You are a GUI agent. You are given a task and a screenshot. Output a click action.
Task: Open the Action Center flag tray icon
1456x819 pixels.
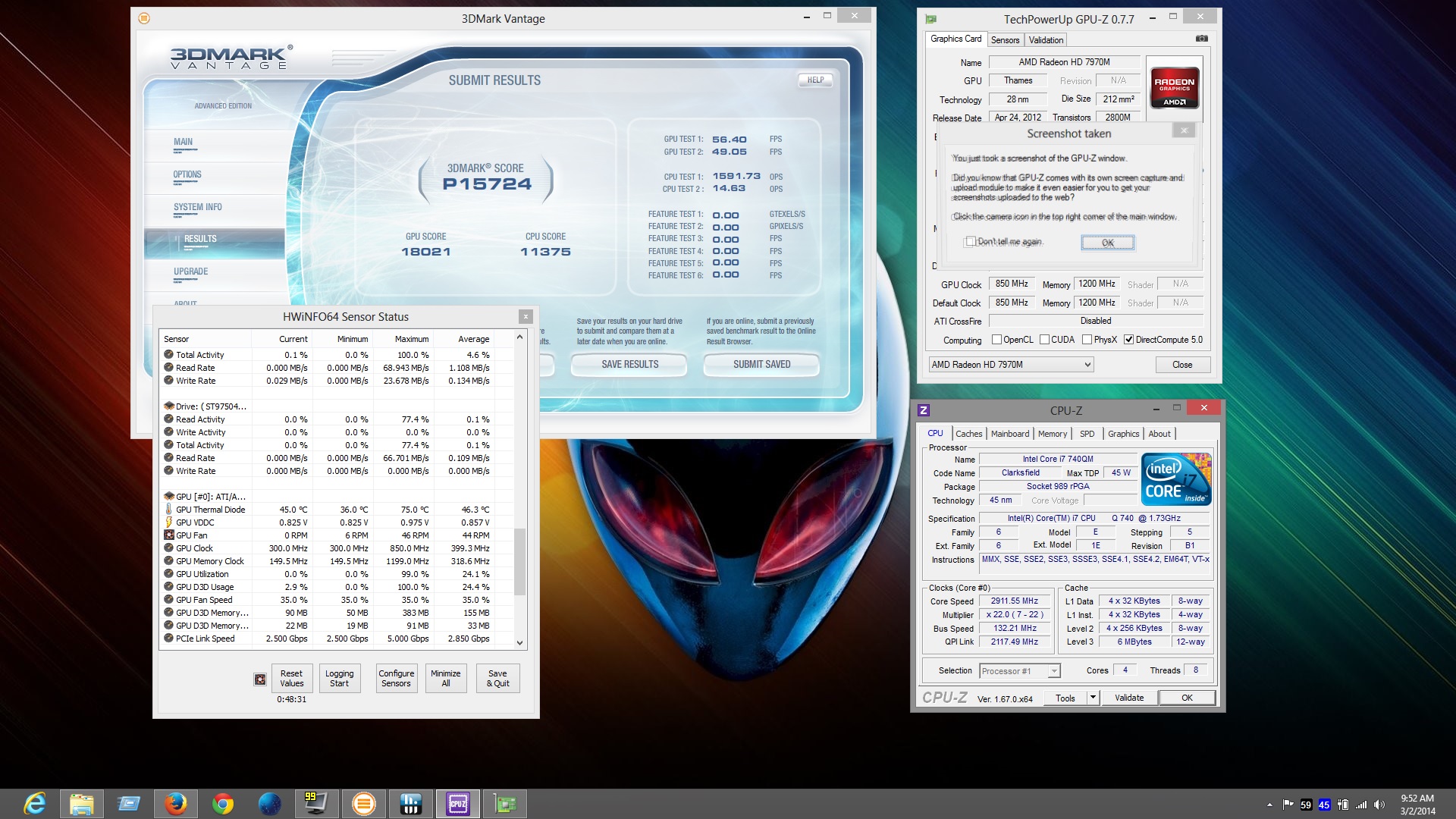coord(1288,805)
